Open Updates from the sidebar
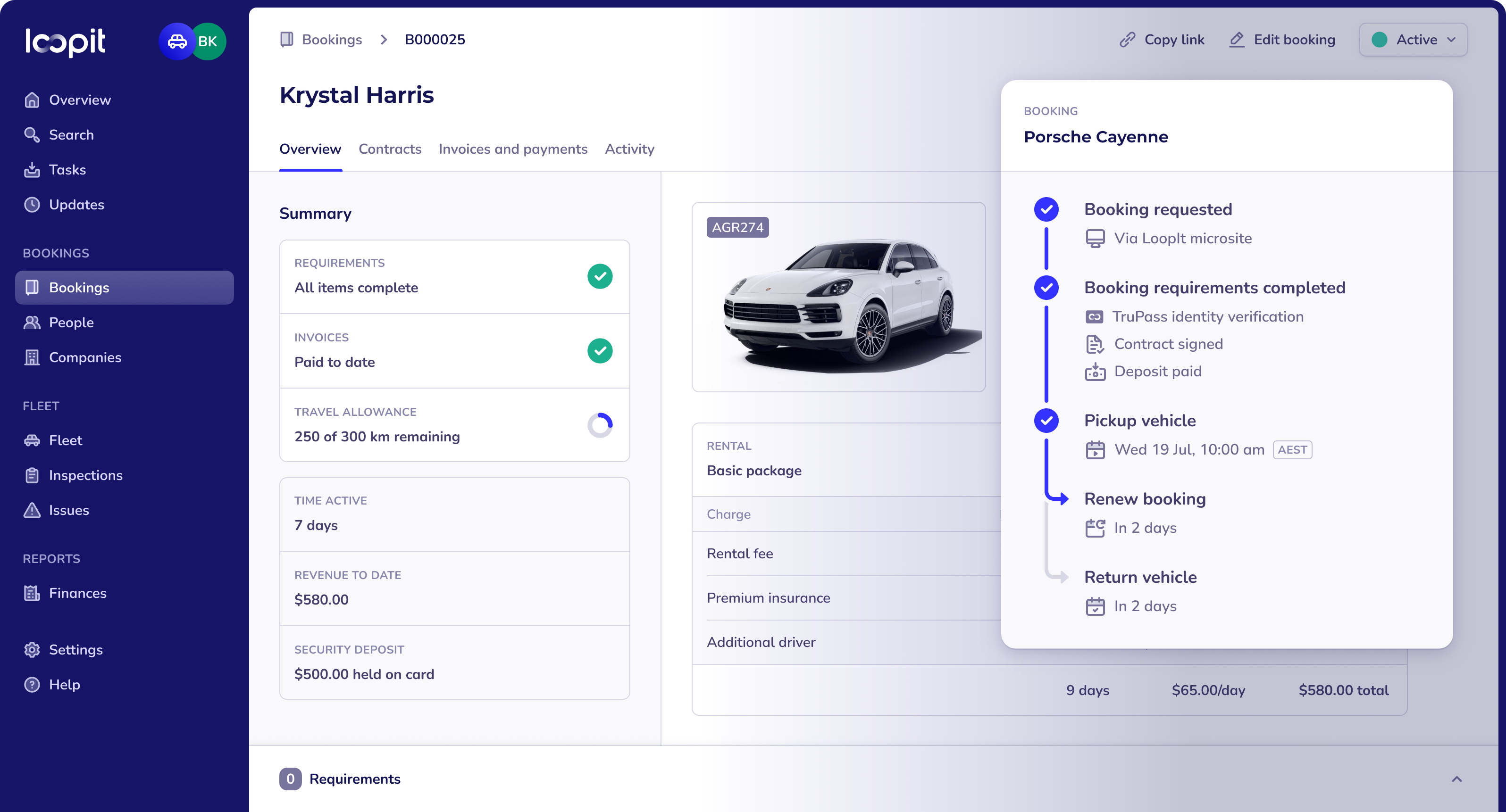Image resolution: width=1506 pixels, height=812 pixels. click(x=32, y=205)
